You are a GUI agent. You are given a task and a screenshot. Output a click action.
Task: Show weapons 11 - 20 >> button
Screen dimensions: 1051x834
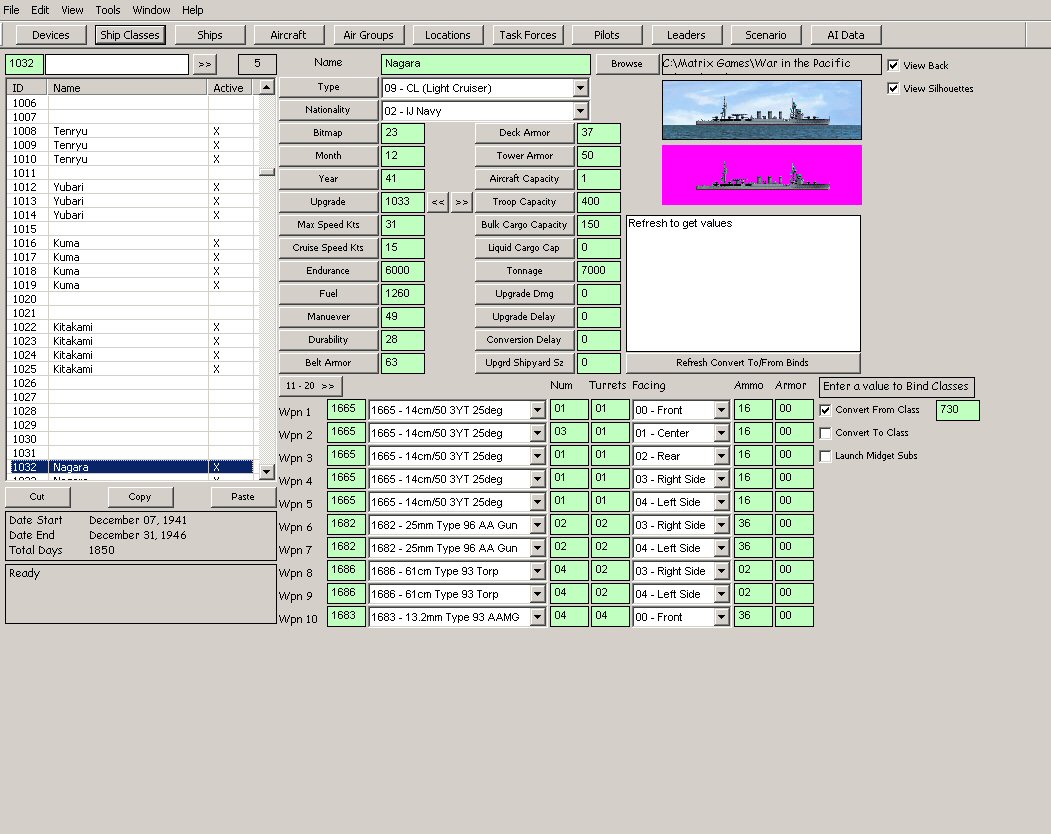310,386
